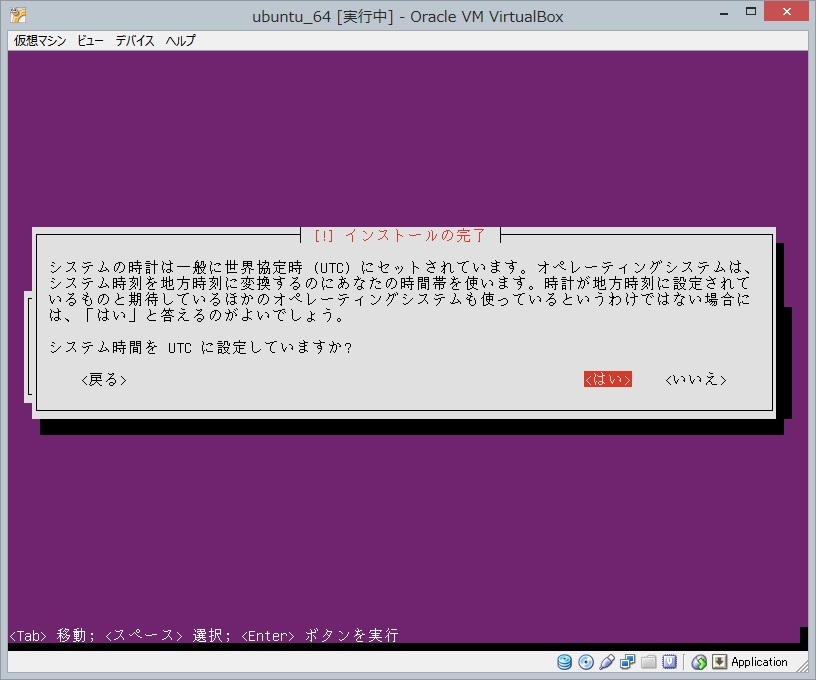
Task: Open the ヘルプ menu
Action: [x=181, y=41]
